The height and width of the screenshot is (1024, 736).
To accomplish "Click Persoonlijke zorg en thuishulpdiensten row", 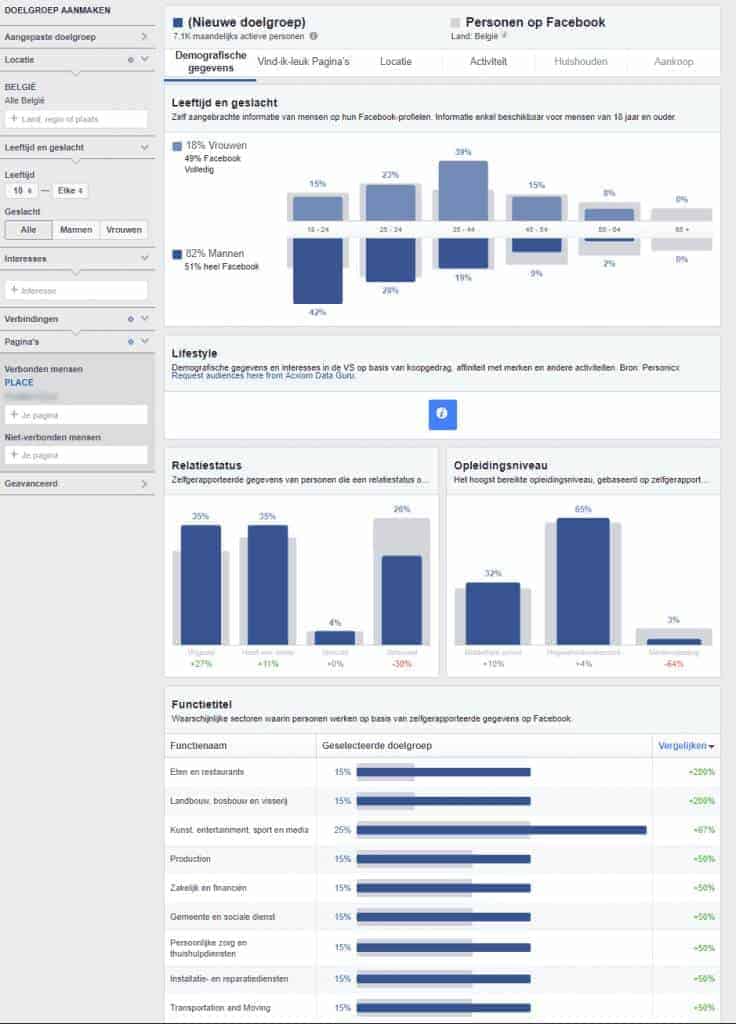I will pyautogui.click(x=442, y=948).
